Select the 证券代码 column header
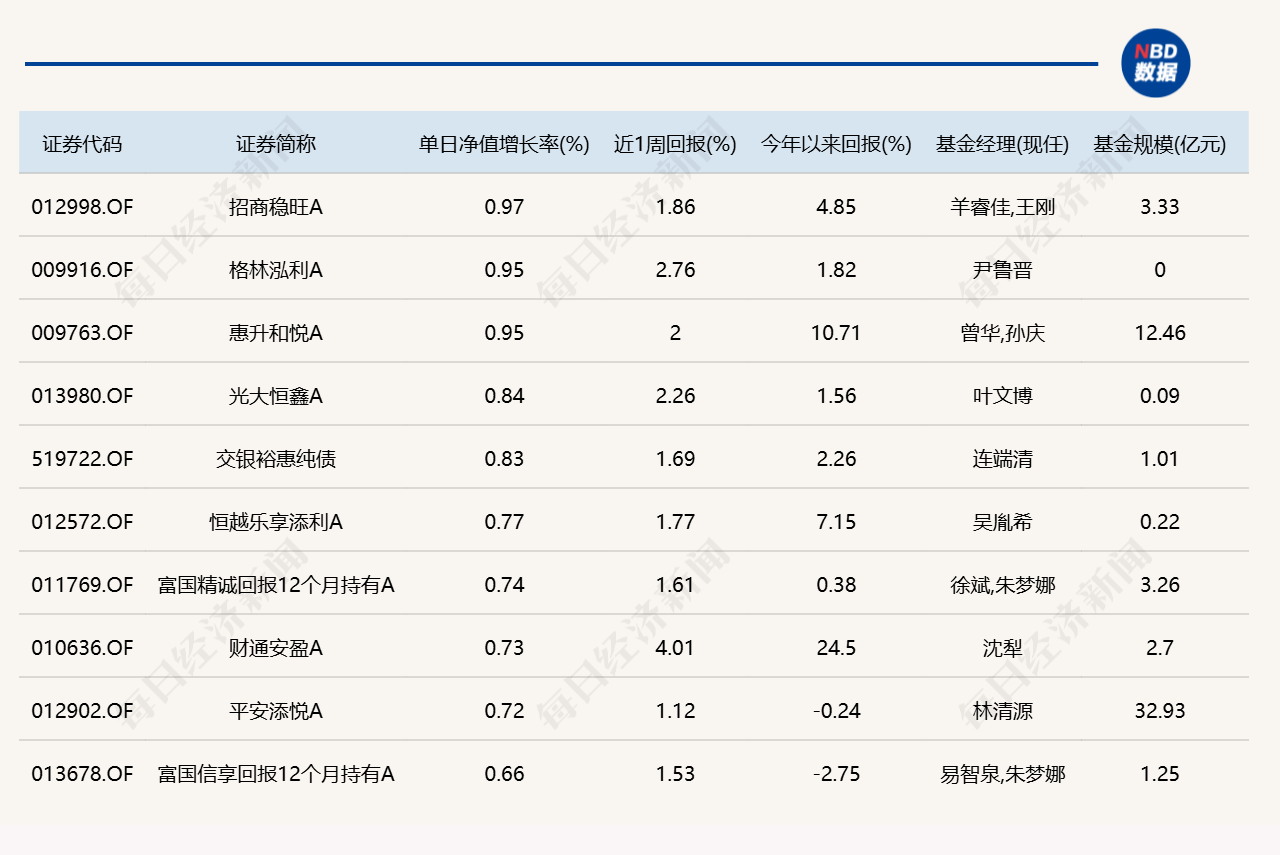The height and width of the screenshot is (855, 1280). tap(82, 144)
